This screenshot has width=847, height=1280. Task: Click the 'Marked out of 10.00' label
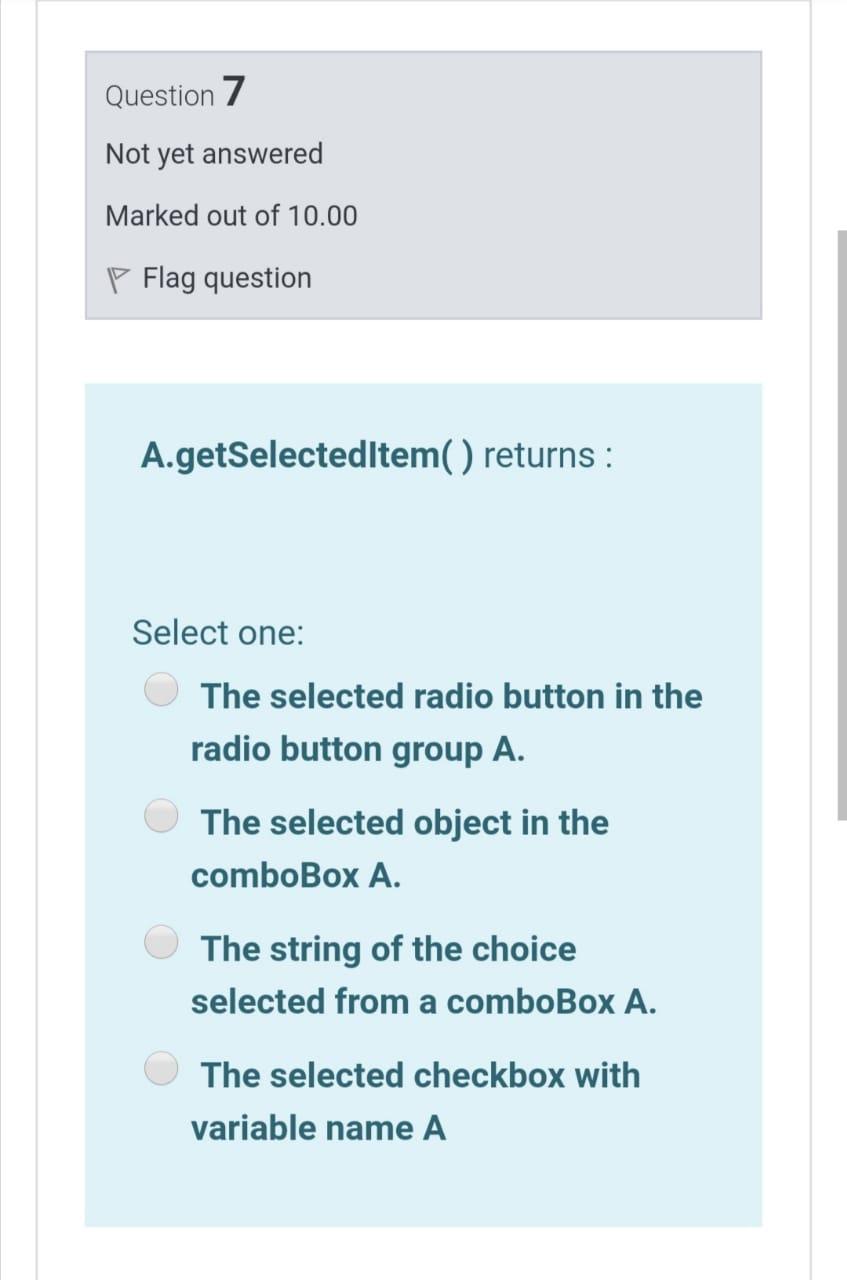[x=230, y=216]
